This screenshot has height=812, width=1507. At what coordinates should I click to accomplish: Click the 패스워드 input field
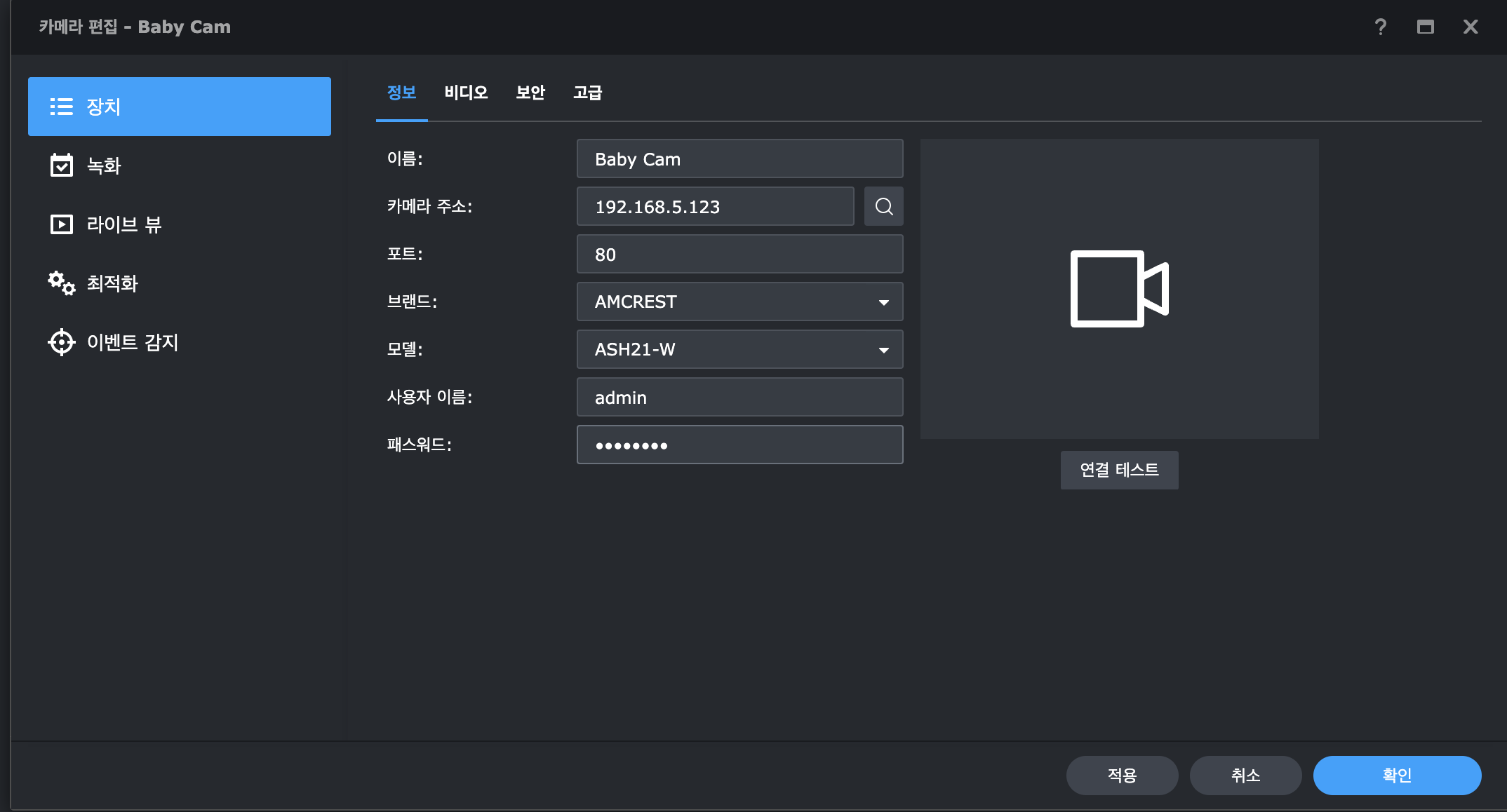[739, 445]
